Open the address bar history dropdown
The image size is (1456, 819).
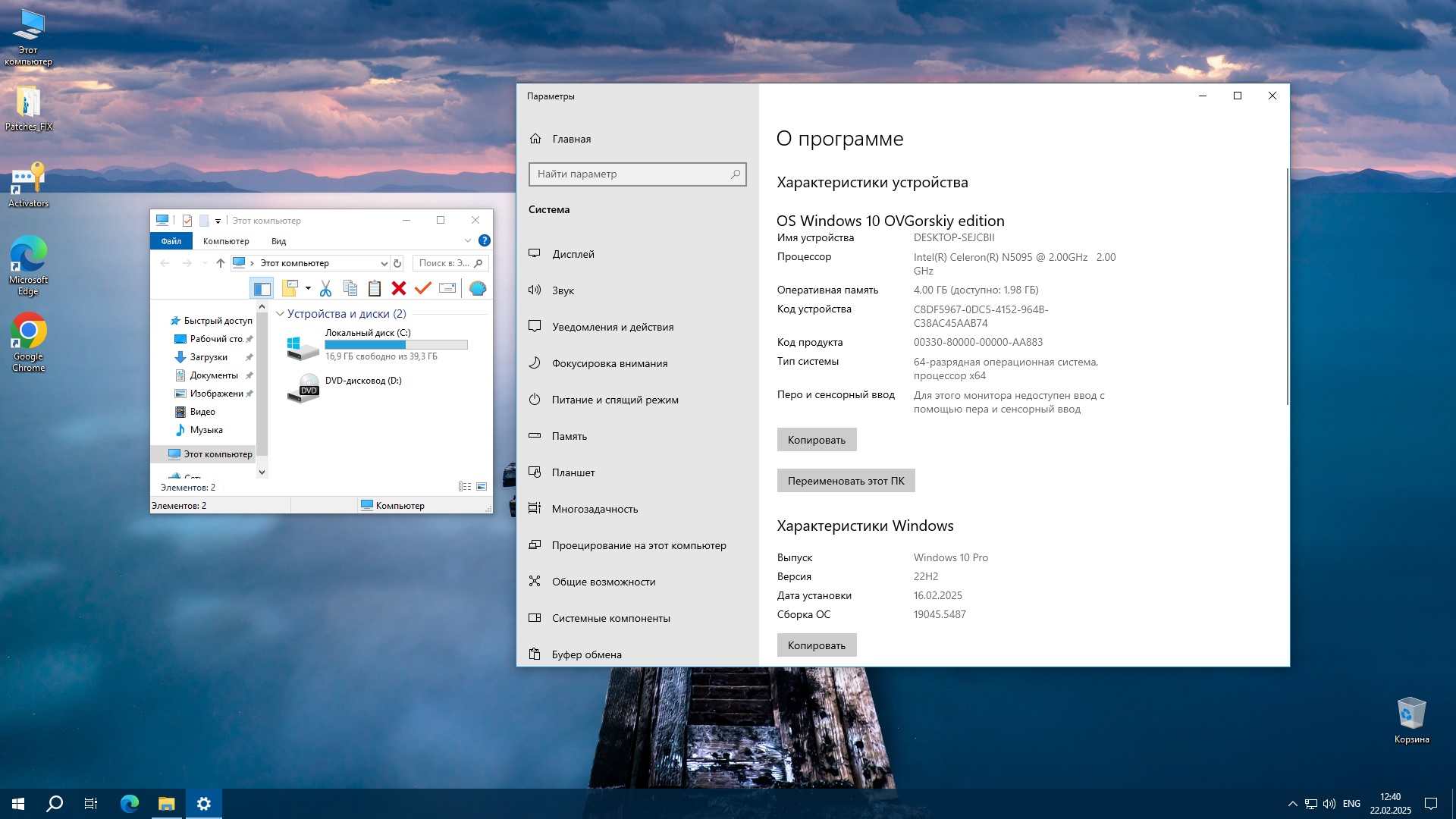[384, 263]
